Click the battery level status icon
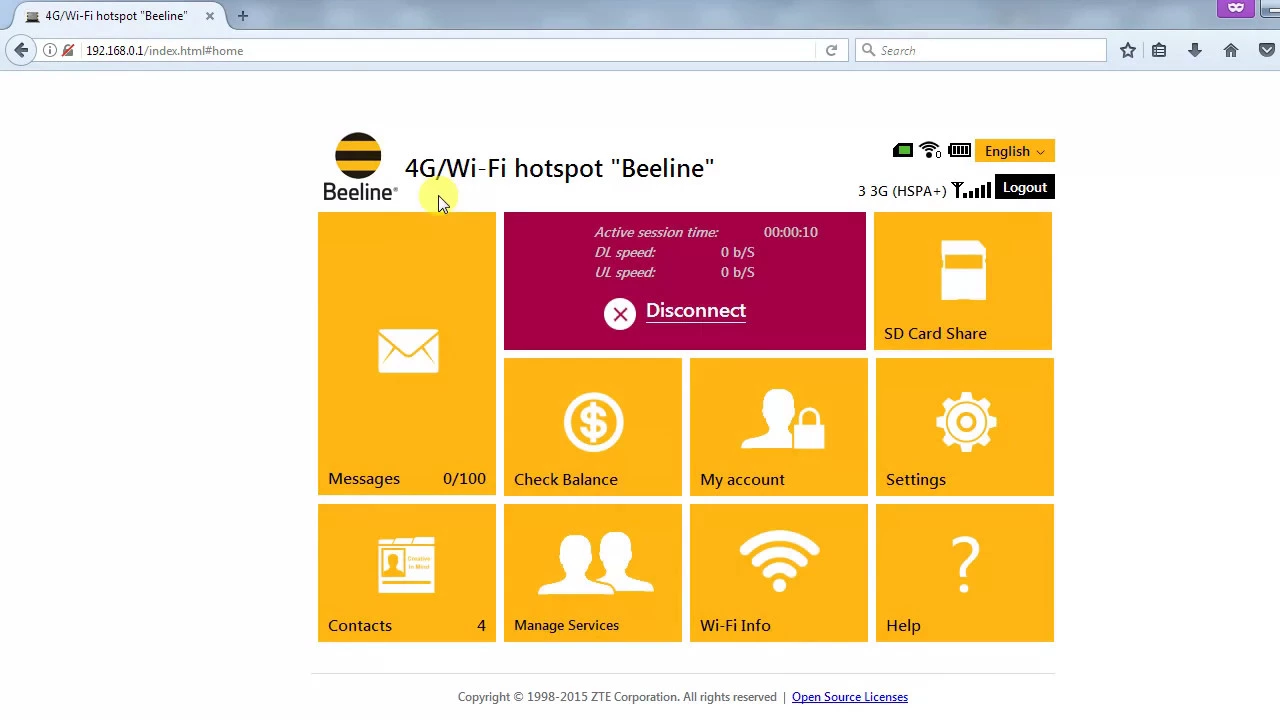1280x720 pixels. point(959,151)
